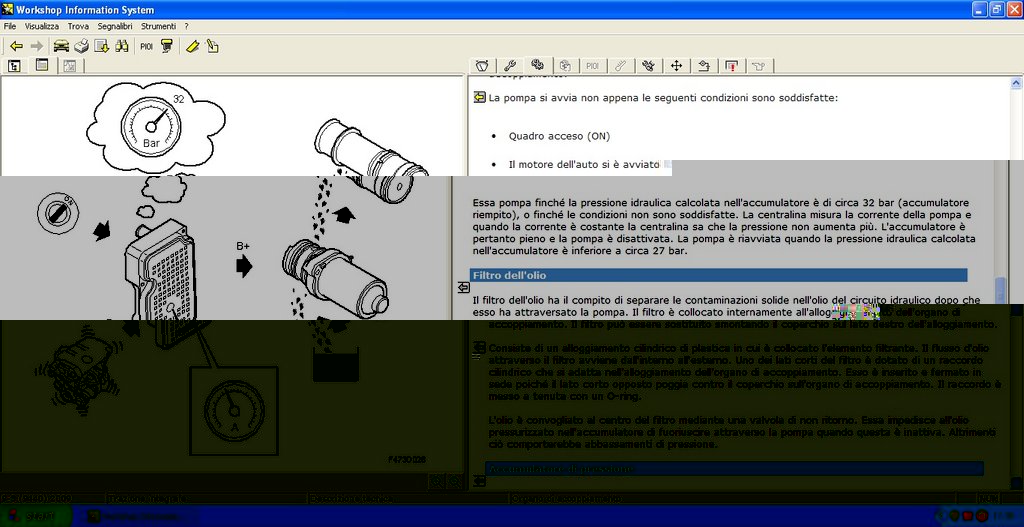This screenshot has width=1024, height=527.
Task: Open the Trova menu
Action: pos(78,27)
